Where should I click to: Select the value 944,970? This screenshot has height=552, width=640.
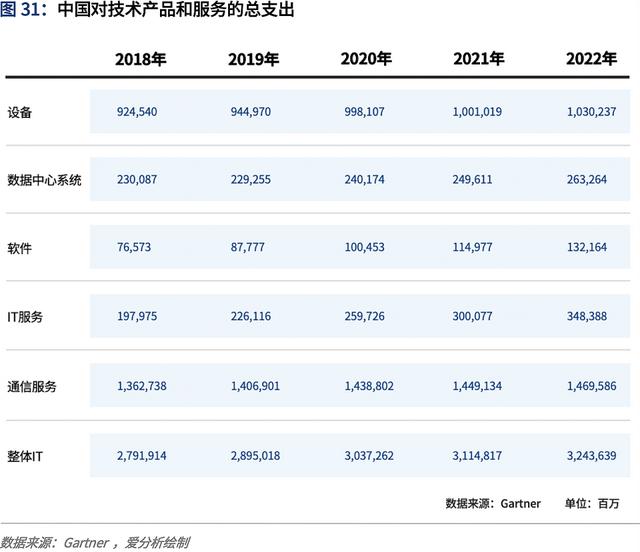click(251, 111)
